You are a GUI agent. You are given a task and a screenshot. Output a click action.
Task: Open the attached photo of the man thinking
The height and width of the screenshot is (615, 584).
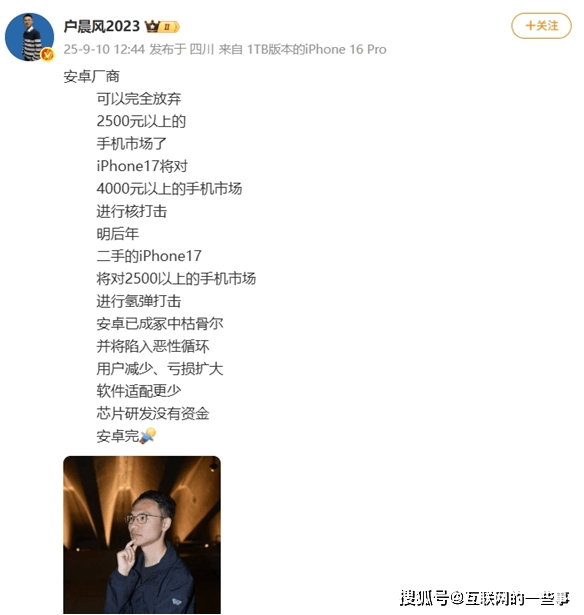142,535
